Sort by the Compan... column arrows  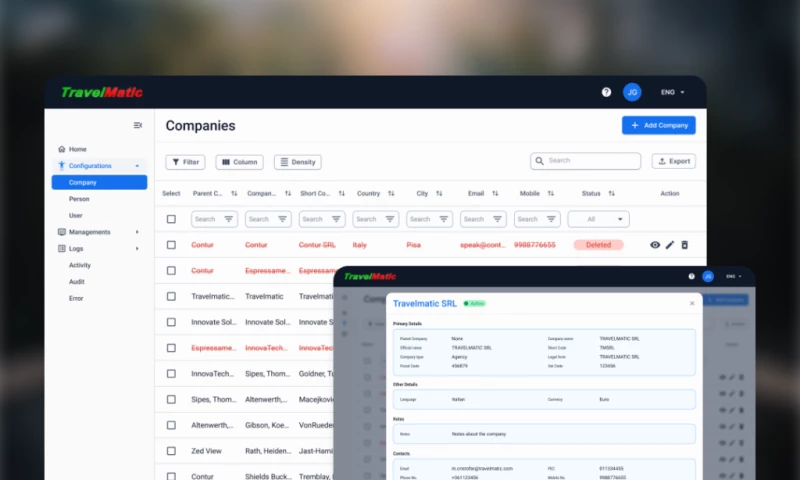(x=288, y=193)
